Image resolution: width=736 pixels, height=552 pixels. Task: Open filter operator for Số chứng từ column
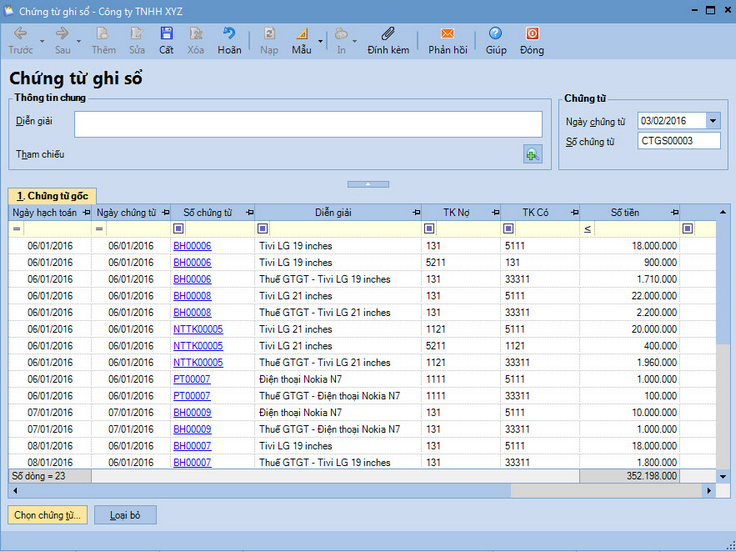coord(178,229)
